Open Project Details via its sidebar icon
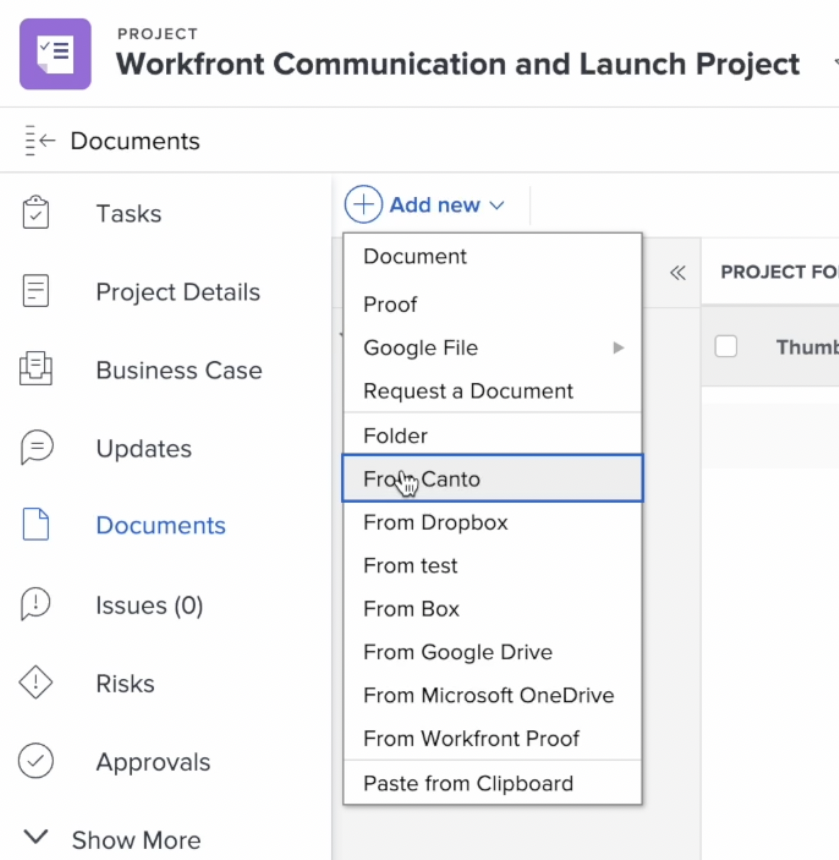Image resolution: width=839 pixels, height=860 pixels. [37, 291]
